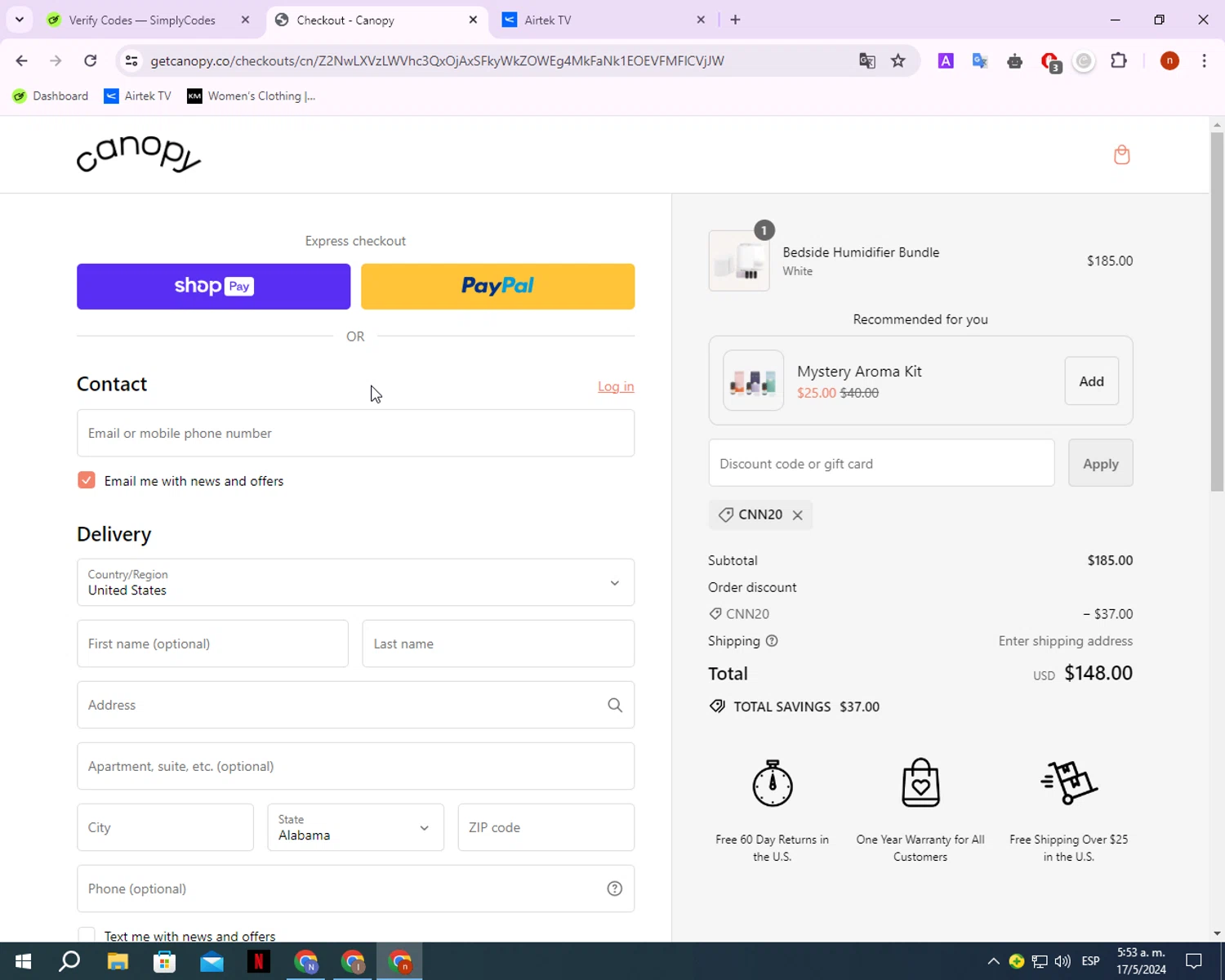Image resolution: width=1225 pixels, height=980 pixels.
Task: Click the ESP language indicator
Action: click(1090, 961)
